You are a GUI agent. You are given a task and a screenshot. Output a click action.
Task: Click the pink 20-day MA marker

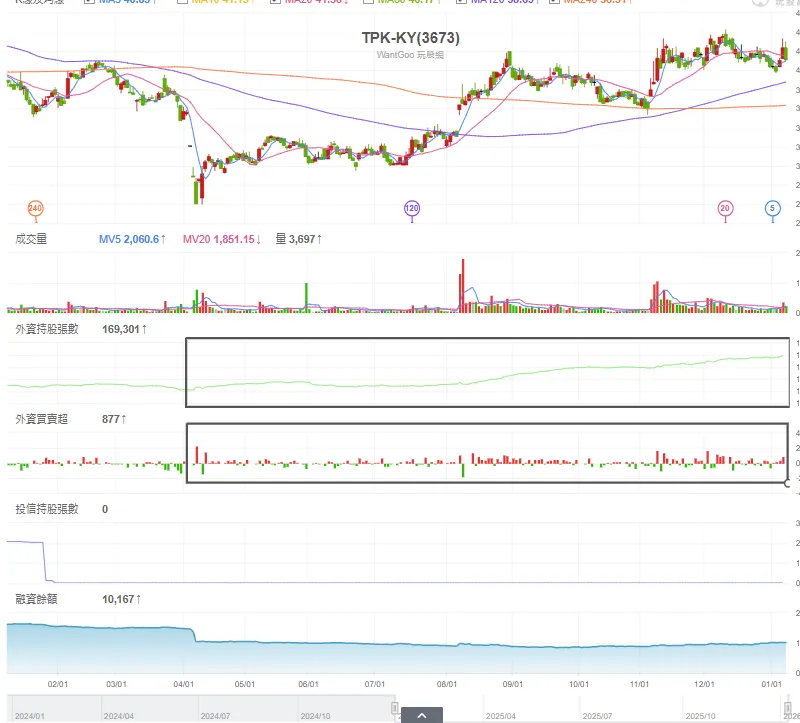725,208
